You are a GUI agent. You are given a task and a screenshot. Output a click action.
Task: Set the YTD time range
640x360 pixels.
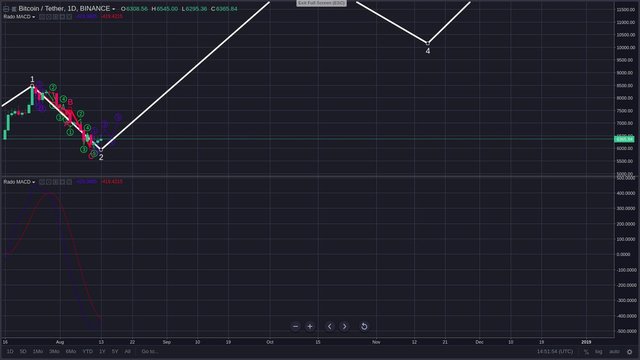[87, 351]
